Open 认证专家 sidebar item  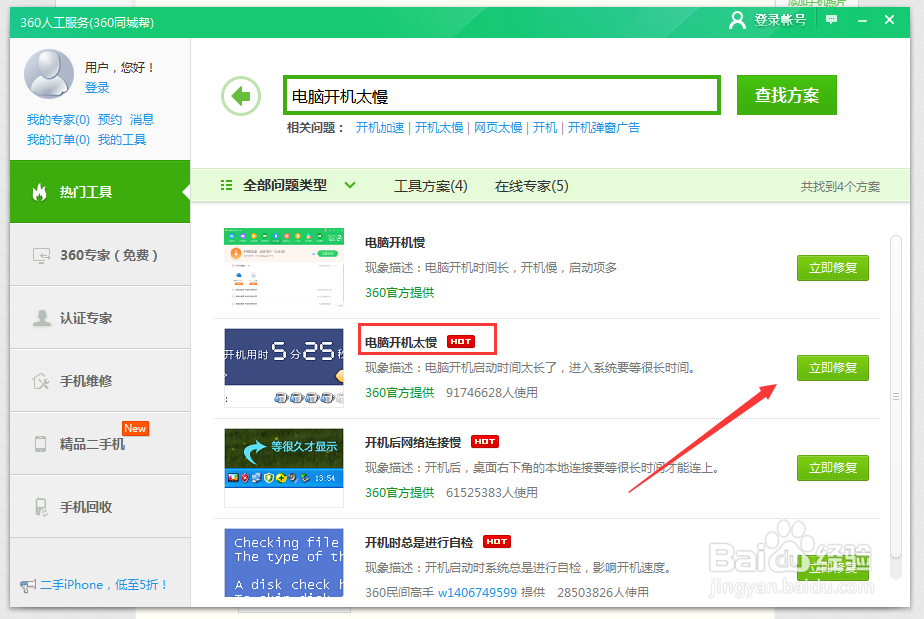pos(100,318)
